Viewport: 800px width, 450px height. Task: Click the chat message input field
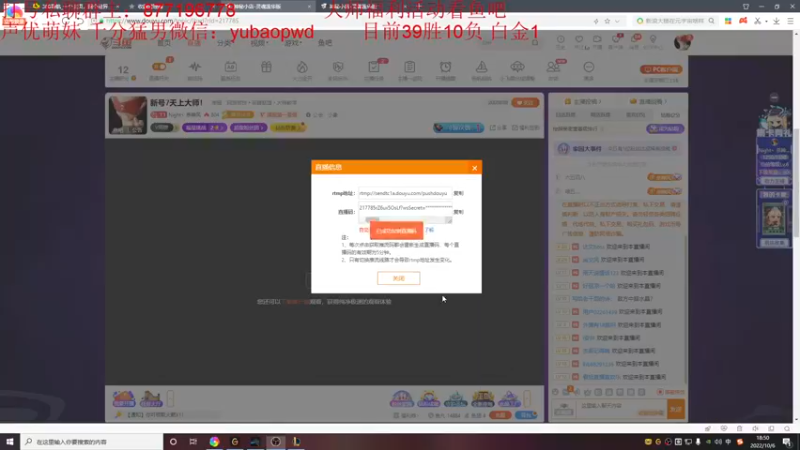pos(622,409)
